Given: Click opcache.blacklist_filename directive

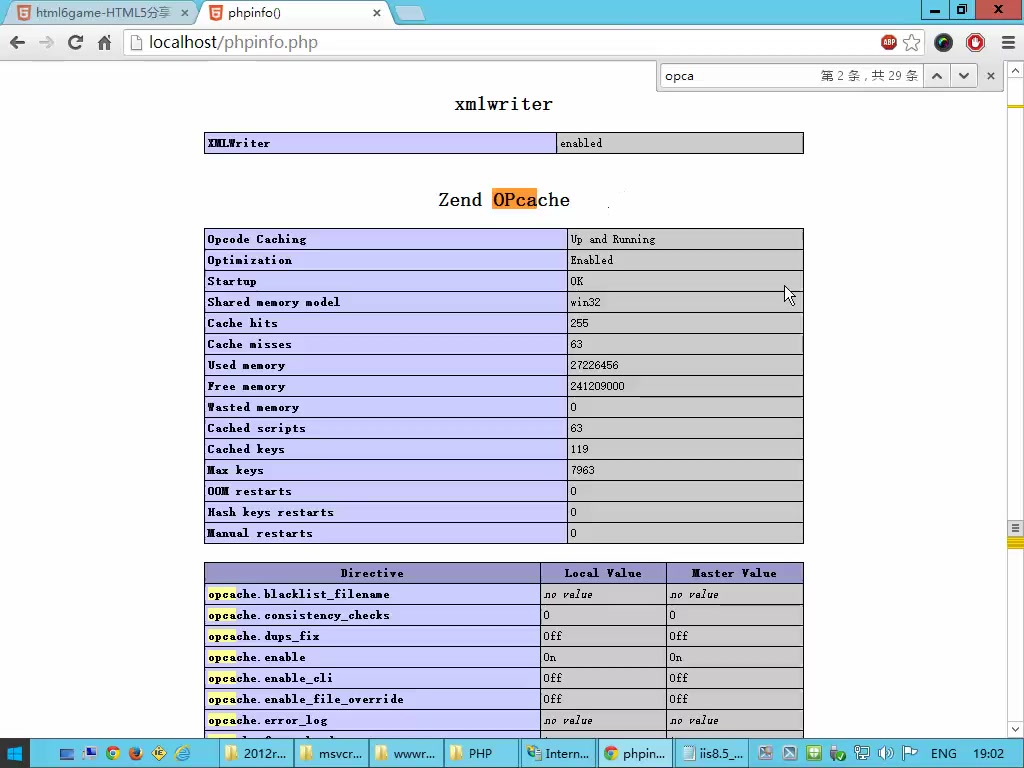Looking at the screenshot, I should (299, 594).
